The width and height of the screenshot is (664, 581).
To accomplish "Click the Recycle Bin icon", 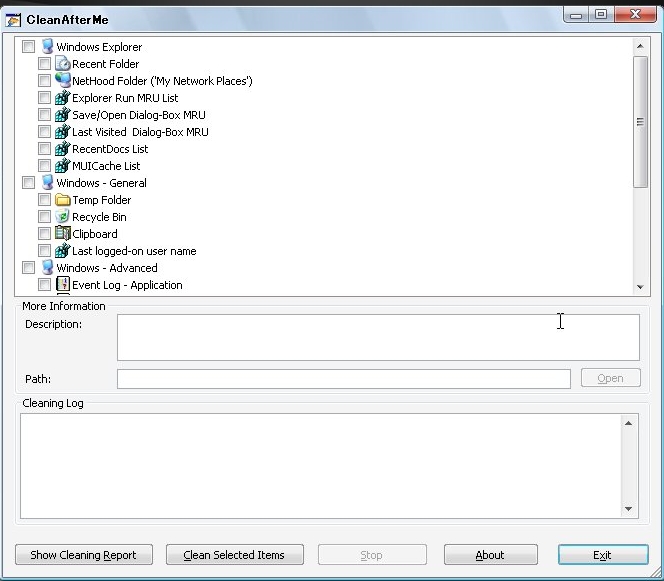I will pyautogui.click(x=63, y=217).
